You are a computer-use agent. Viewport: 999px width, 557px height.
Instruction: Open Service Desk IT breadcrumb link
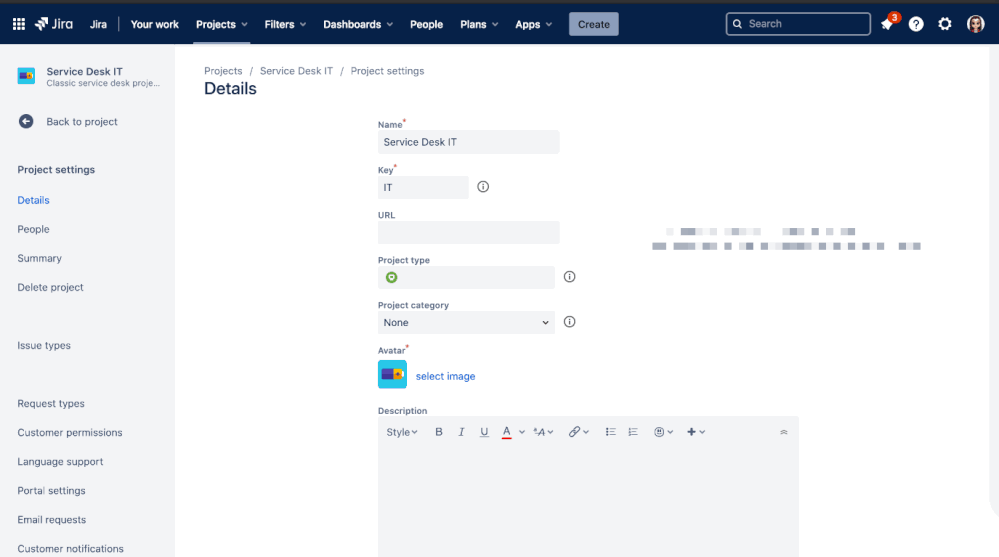coord(296,71)
